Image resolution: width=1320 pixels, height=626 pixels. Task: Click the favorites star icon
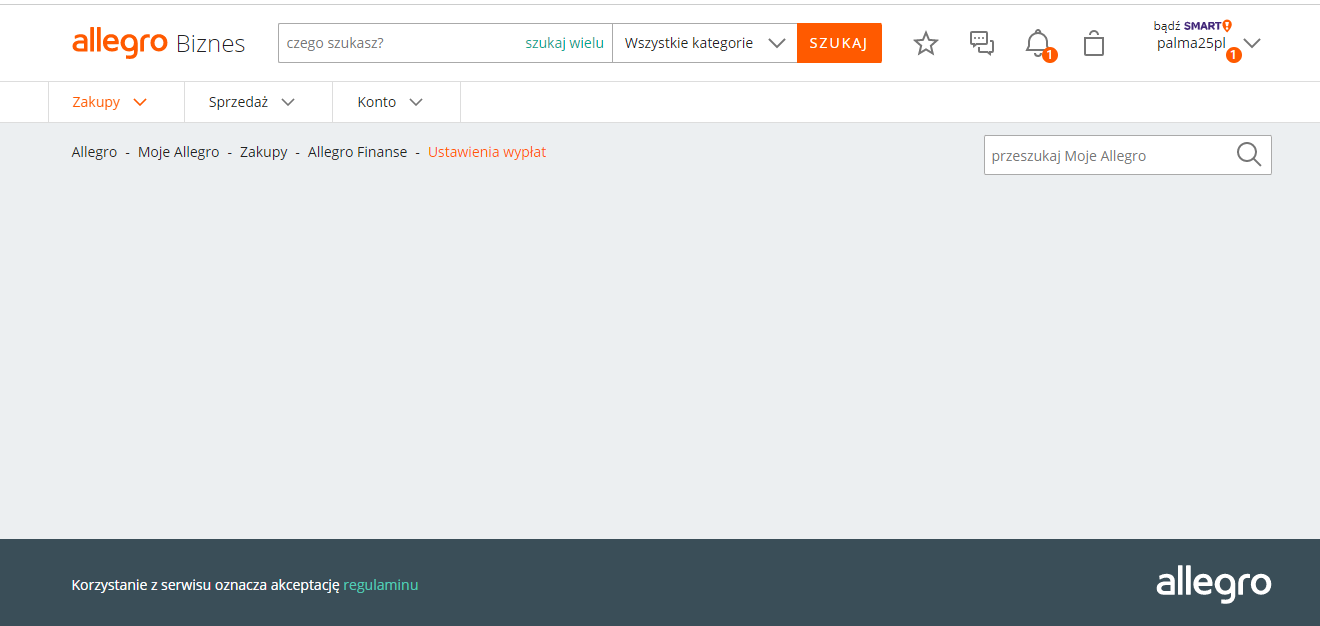(x=926, y=43)
